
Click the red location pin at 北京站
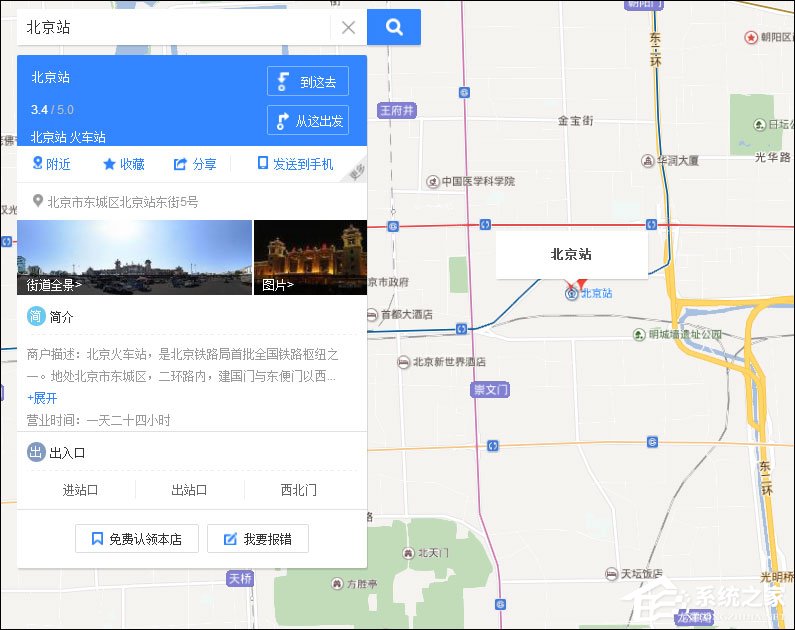pyautogui.click(x=582, y=283)
